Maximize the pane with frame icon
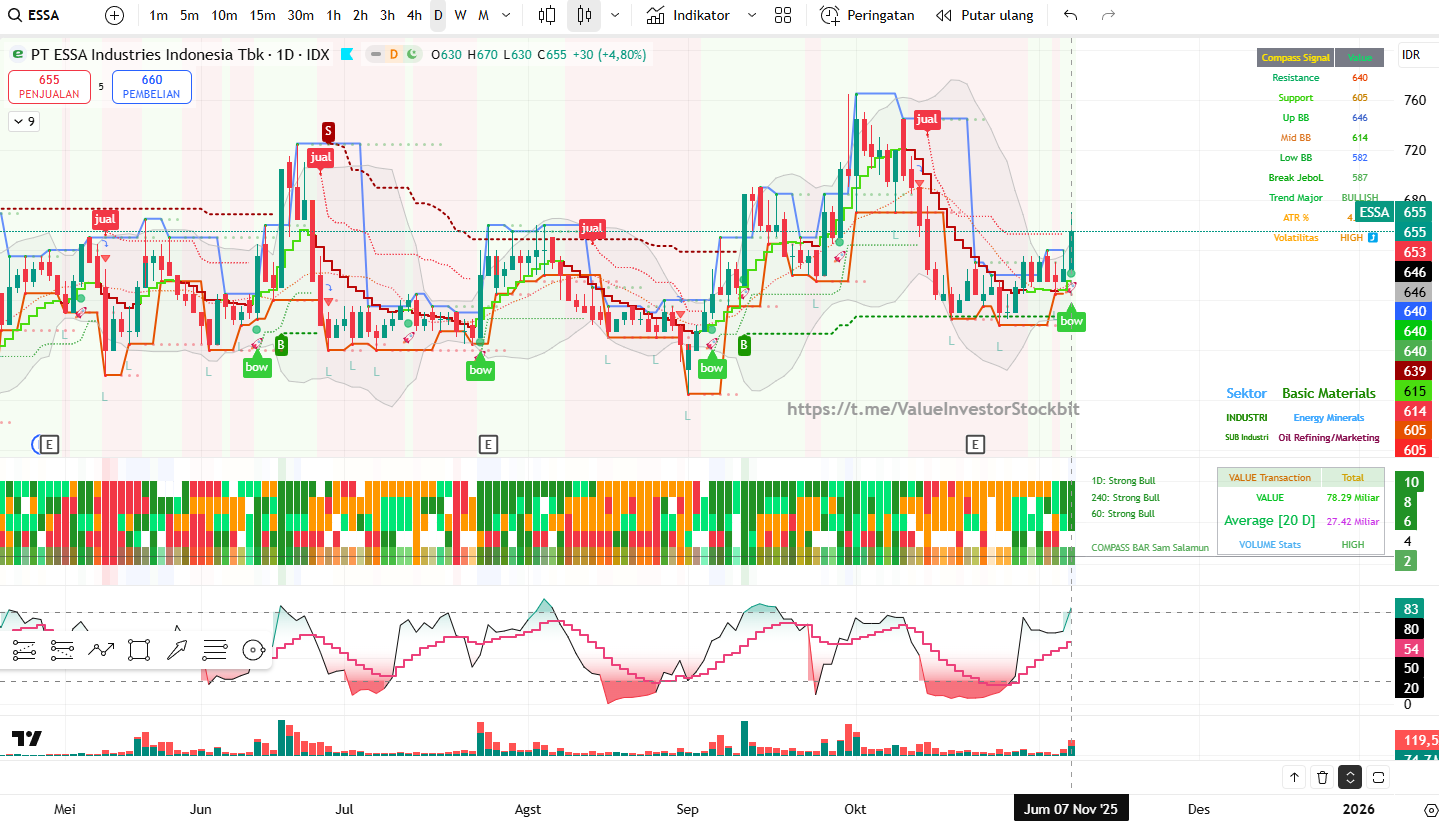Viewport: 1439px width, 826px height. (x=1378, y=777)
